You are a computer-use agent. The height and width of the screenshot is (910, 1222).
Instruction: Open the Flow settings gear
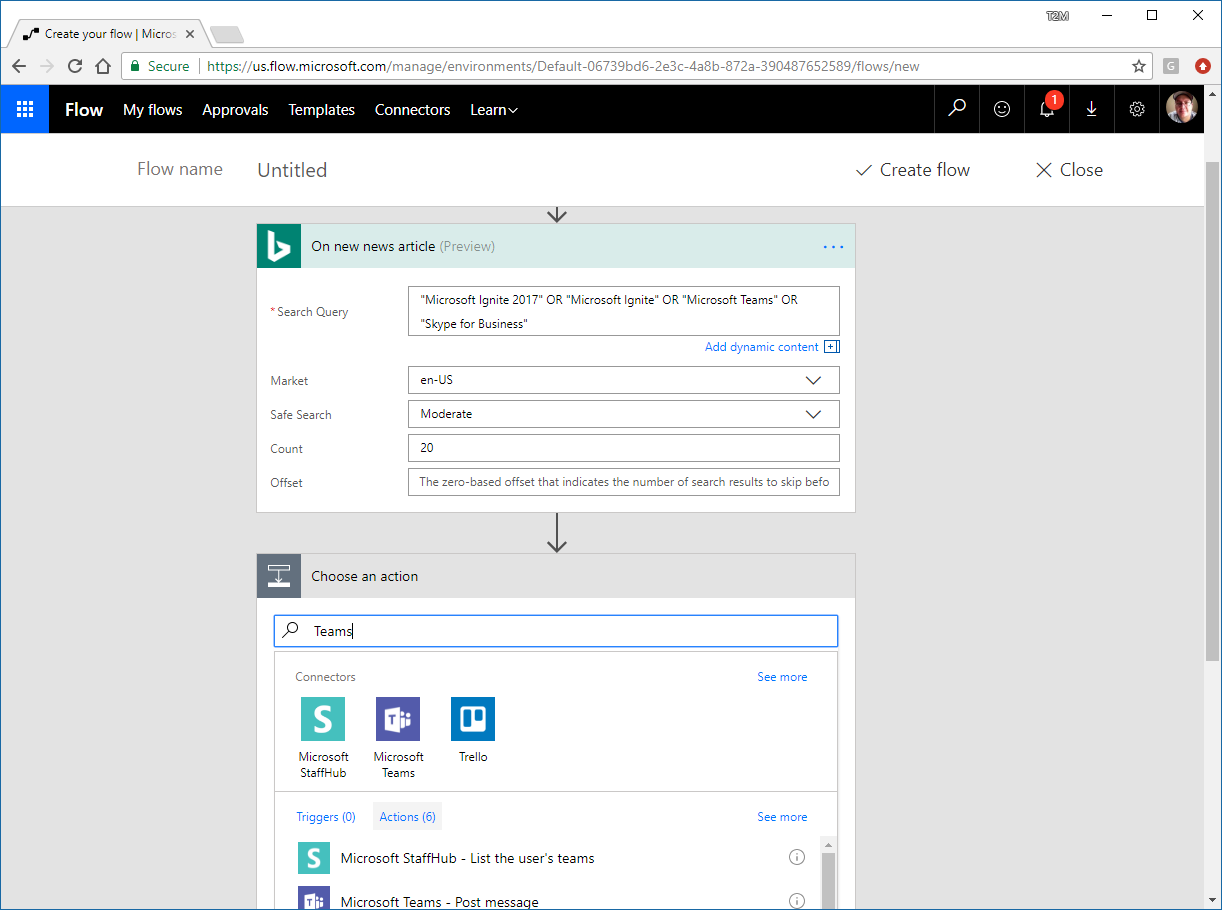click(x=1136, y=109)
